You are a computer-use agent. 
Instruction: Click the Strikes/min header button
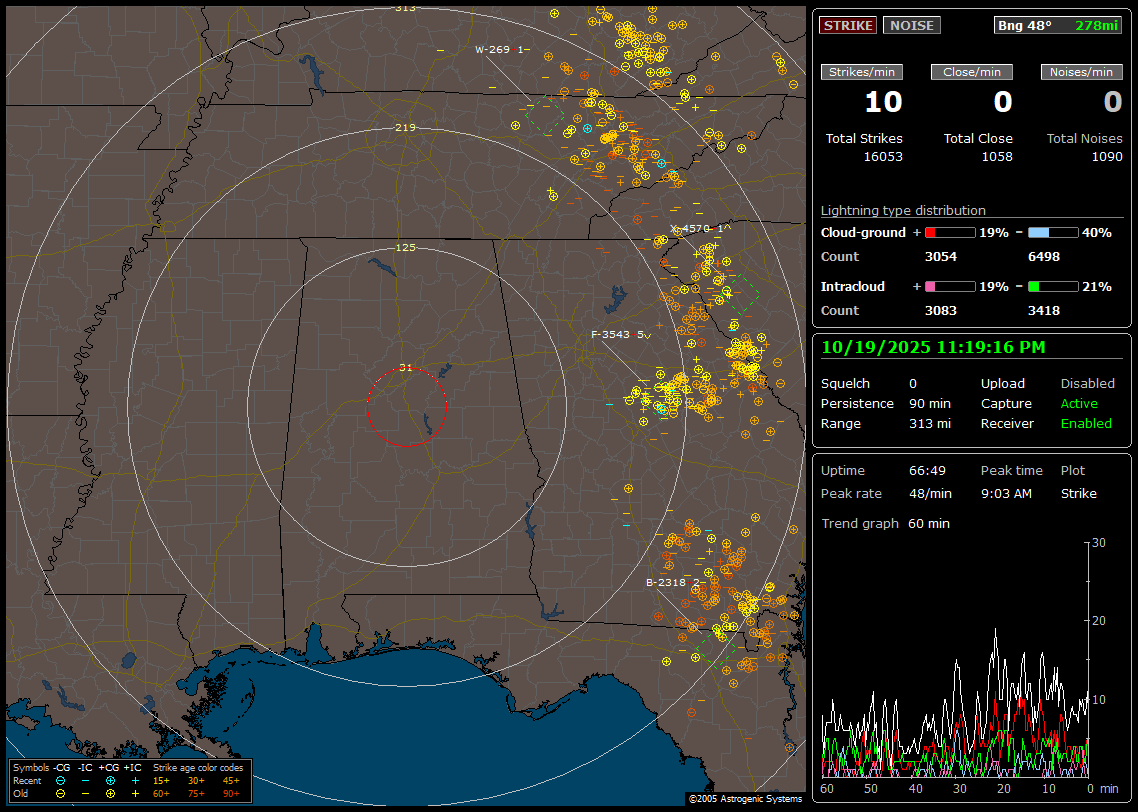tap(862, 72)
